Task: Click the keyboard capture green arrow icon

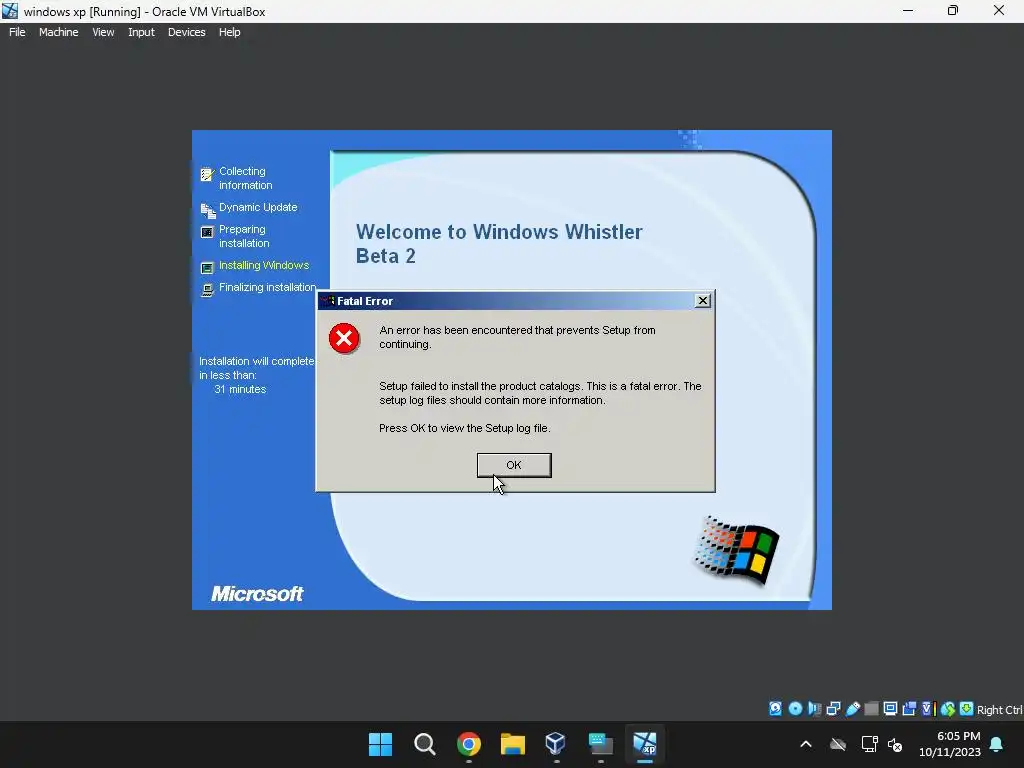Action: [x=967, y=709]
